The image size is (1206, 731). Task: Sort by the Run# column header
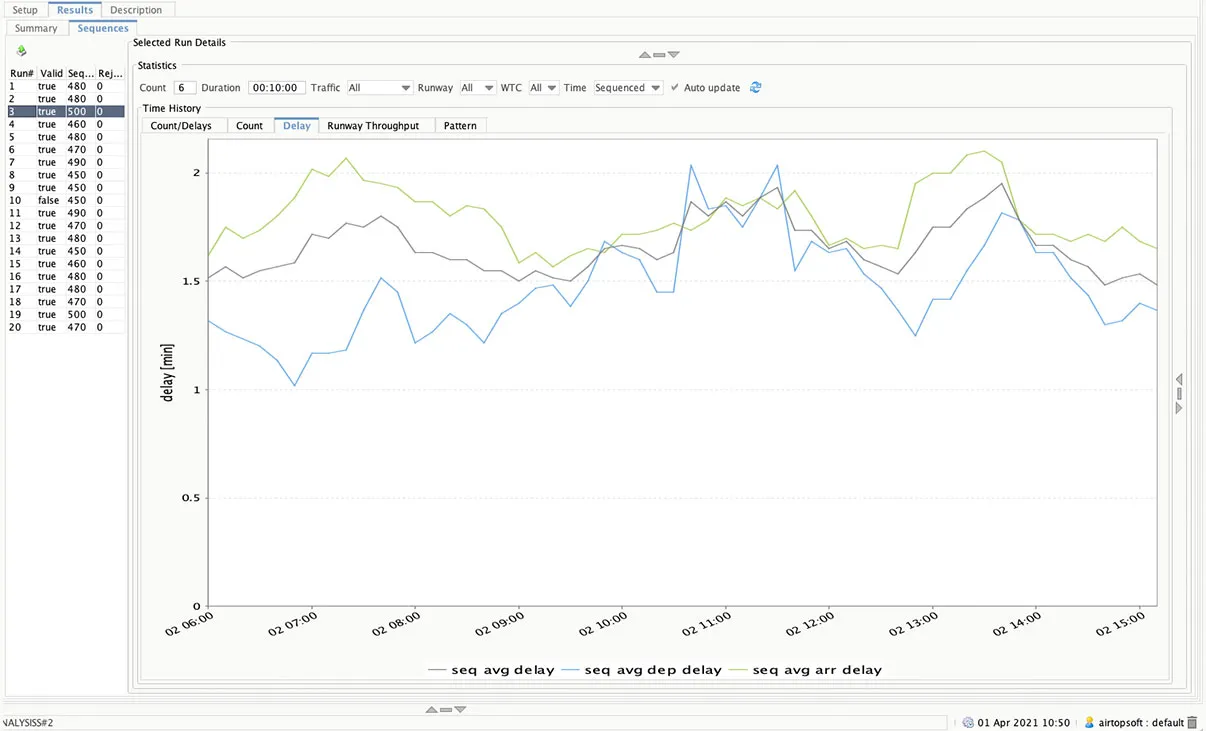click(22, 73)
